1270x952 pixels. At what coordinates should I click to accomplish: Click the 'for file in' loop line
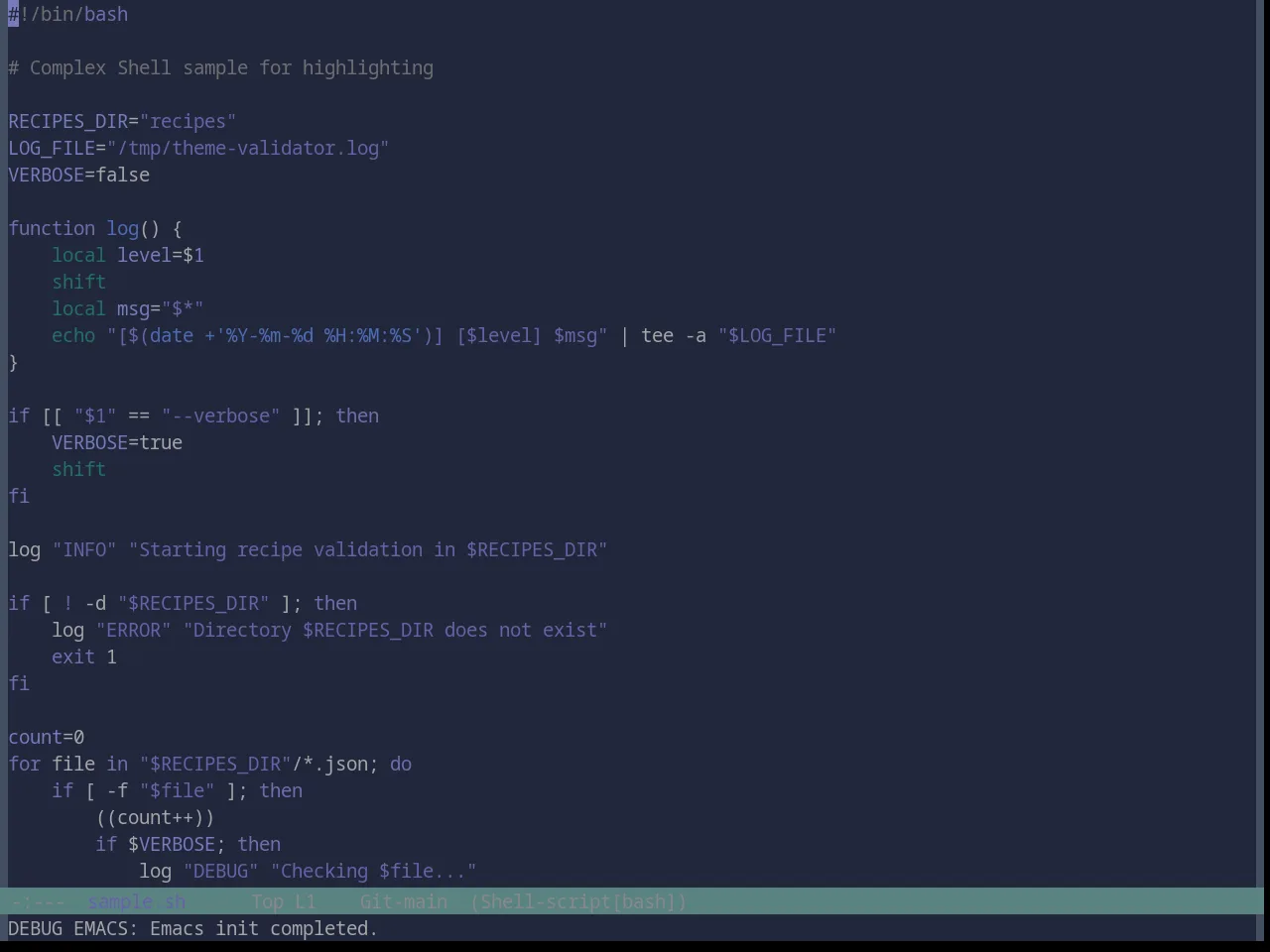(x=210, y=765)
